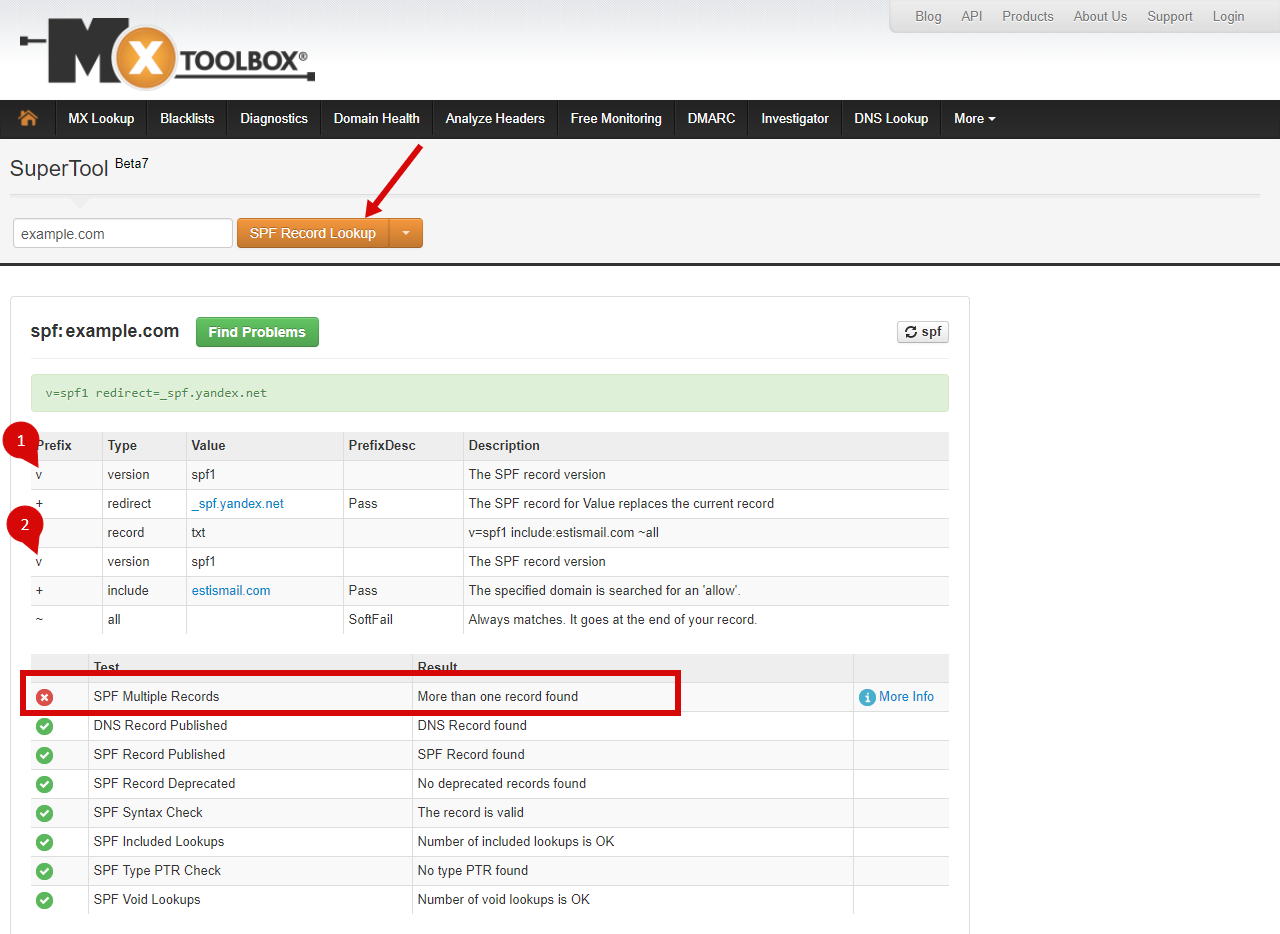Open the MX Lookup tab
Screen dimensions: 1280x934
click(x=101, y=118)
